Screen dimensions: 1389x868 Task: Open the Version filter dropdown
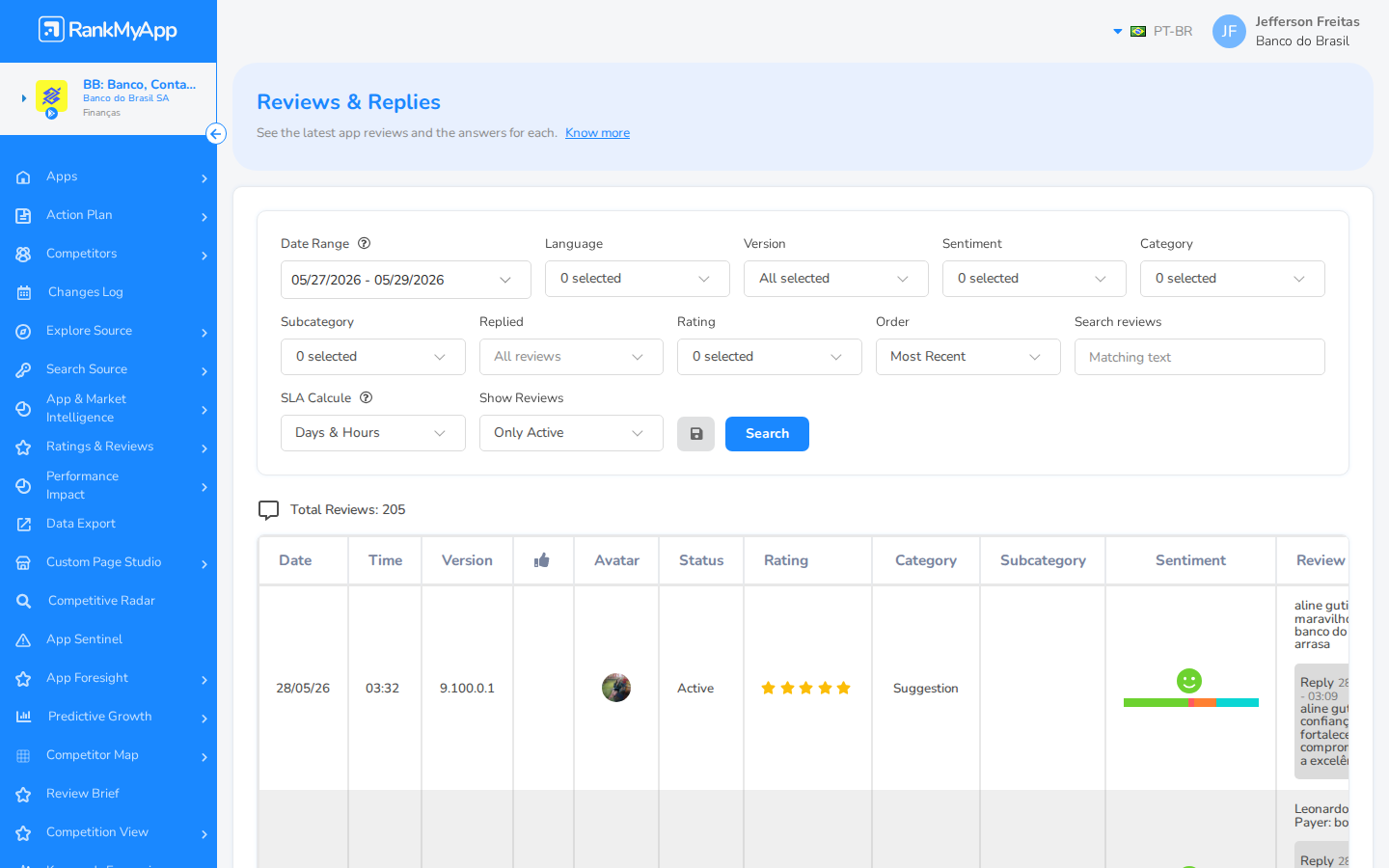point(836,279)
